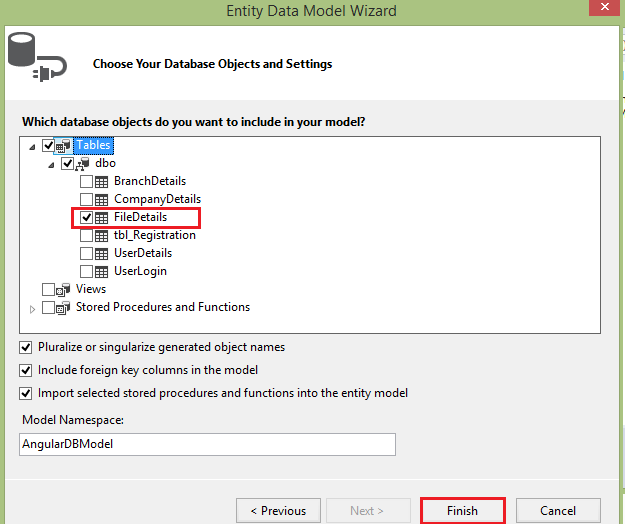Select the UserDetails label
Screen dimensions: 625x524
click(143, 253)
